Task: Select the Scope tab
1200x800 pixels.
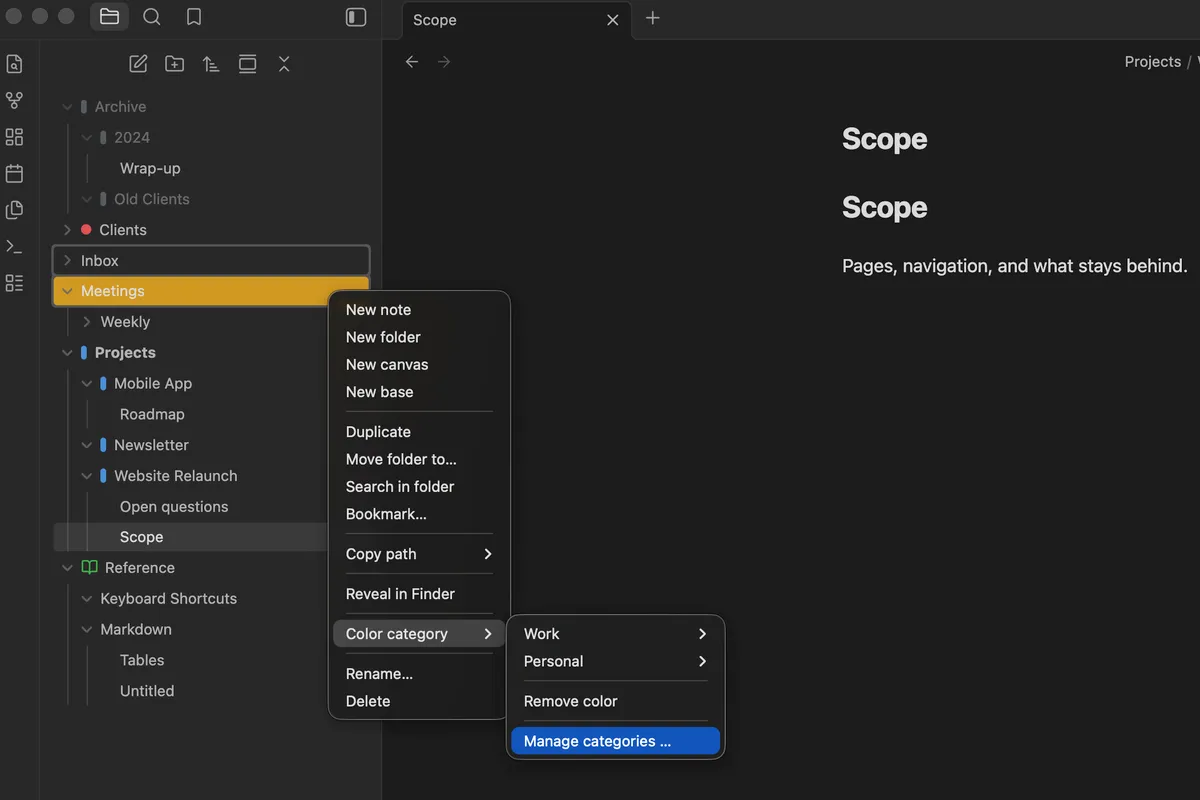Action: pyautogui.click(x=515, y=20)
